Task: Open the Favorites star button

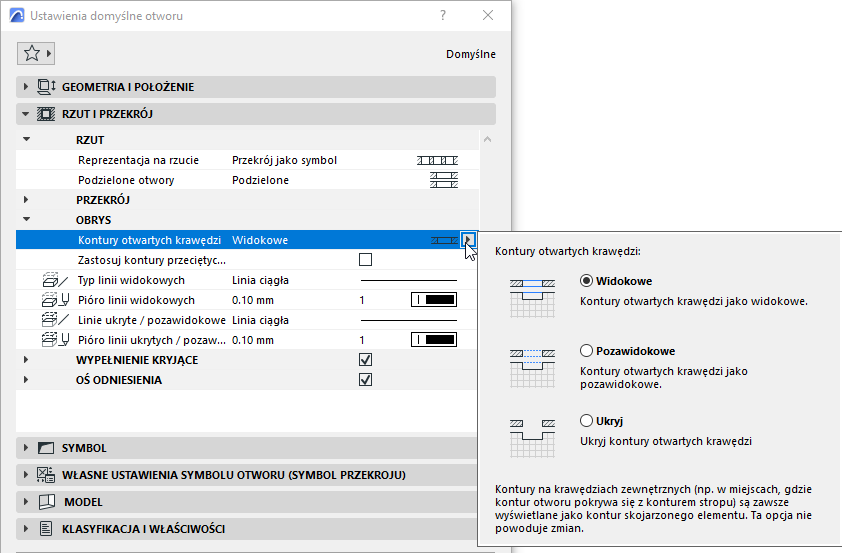Action: point(36,53)
